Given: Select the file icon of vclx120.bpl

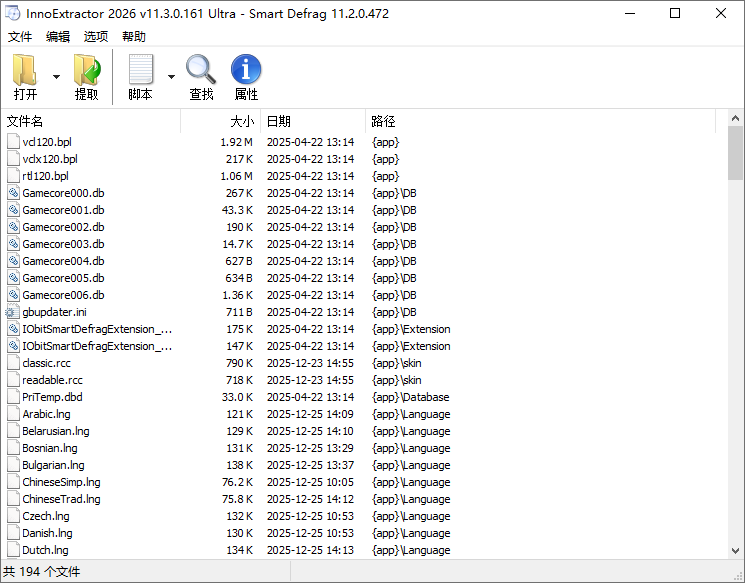Looking at the screenshot, I should (13, 159).
